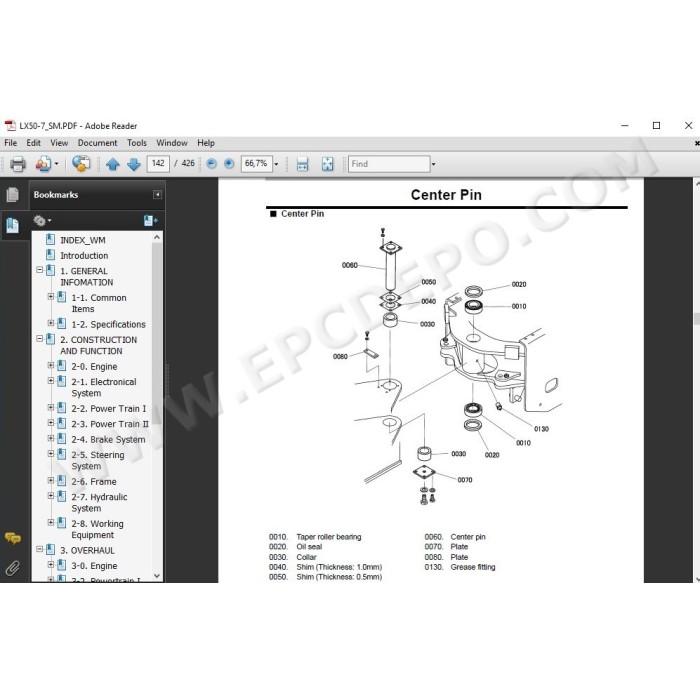
Task: Click bookmarks panel scrollbar up arrow
Action: click(157, 238)
